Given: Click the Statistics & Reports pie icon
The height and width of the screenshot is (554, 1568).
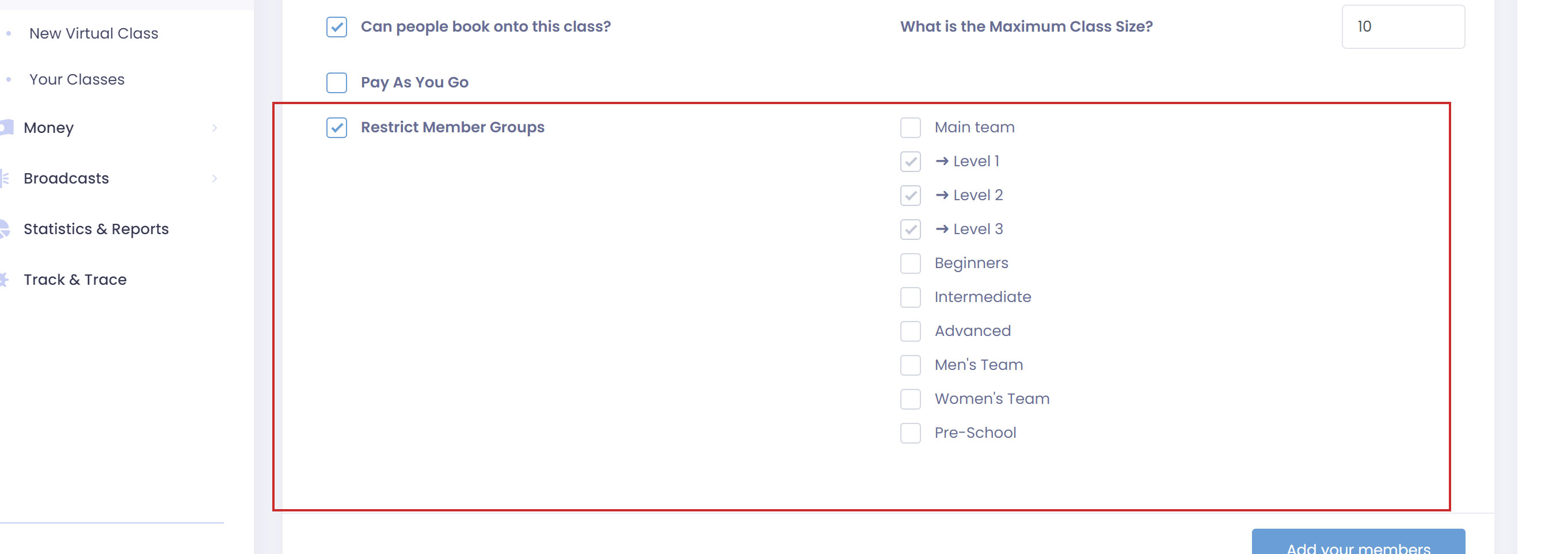Looking at the screenshot, I should point(5,228).
